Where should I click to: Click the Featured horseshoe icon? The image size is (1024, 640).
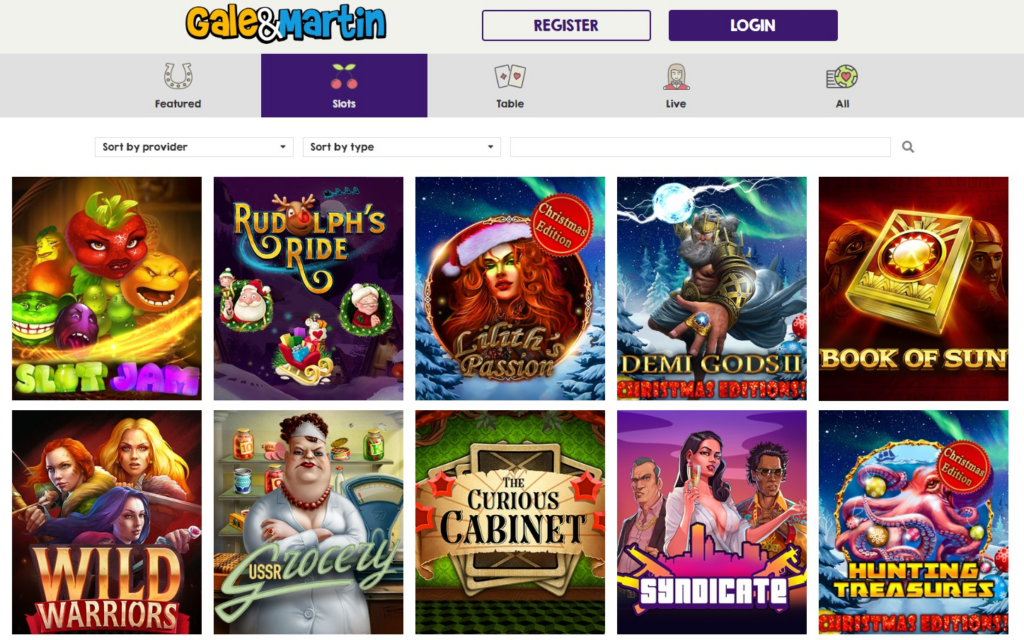click(x=178, y=76)
